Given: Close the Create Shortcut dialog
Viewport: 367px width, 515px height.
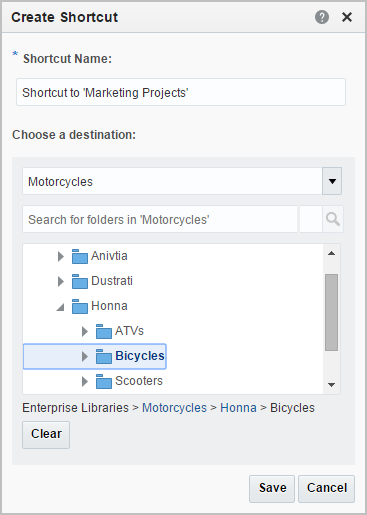Looking at the screenshot, I should pos(347,17).
